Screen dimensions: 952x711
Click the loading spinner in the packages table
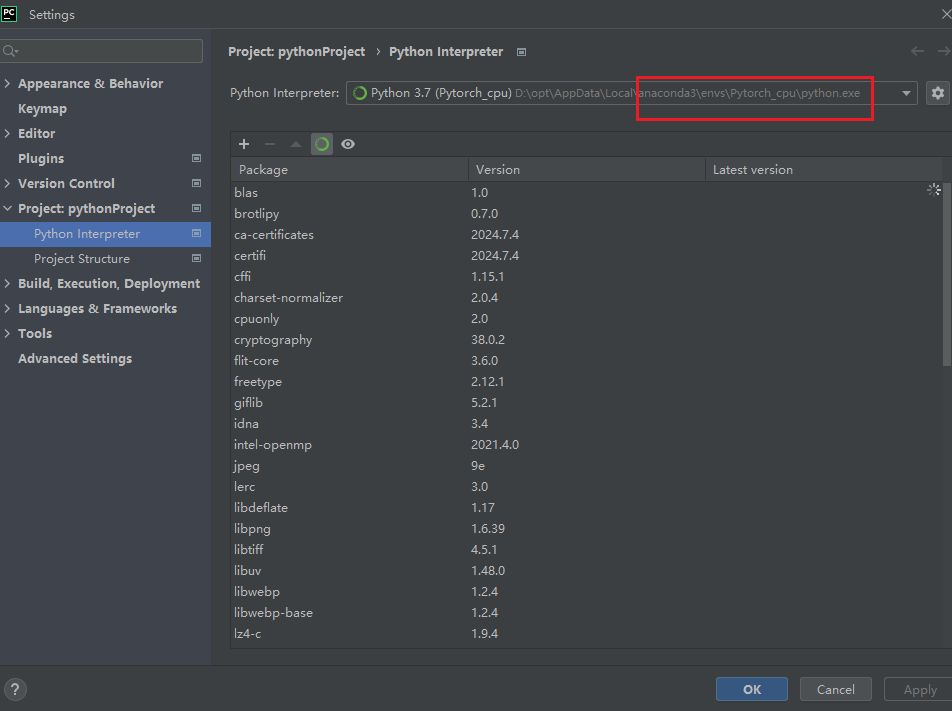(934, 190)
